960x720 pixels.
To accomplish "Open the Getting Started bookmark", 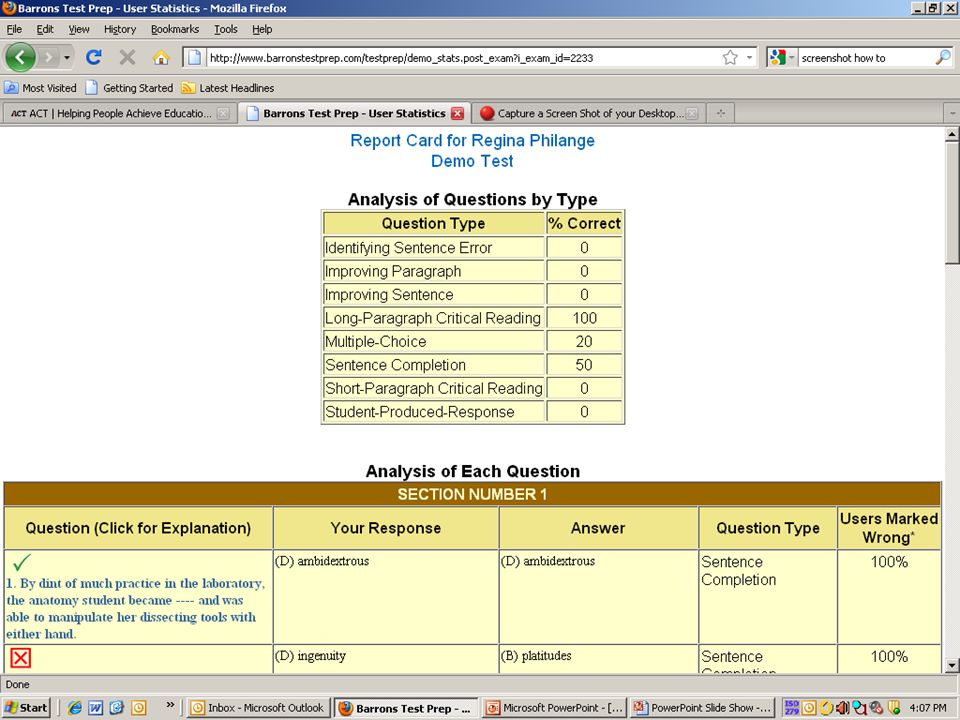I will pyautogui.click(x=129, y=88).
